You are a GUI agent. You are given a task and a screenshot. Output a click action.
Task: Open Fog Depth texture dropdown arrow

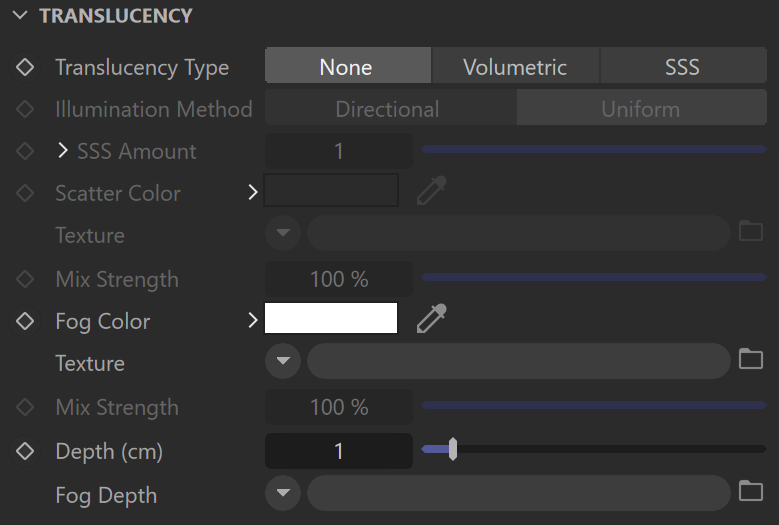283,493
